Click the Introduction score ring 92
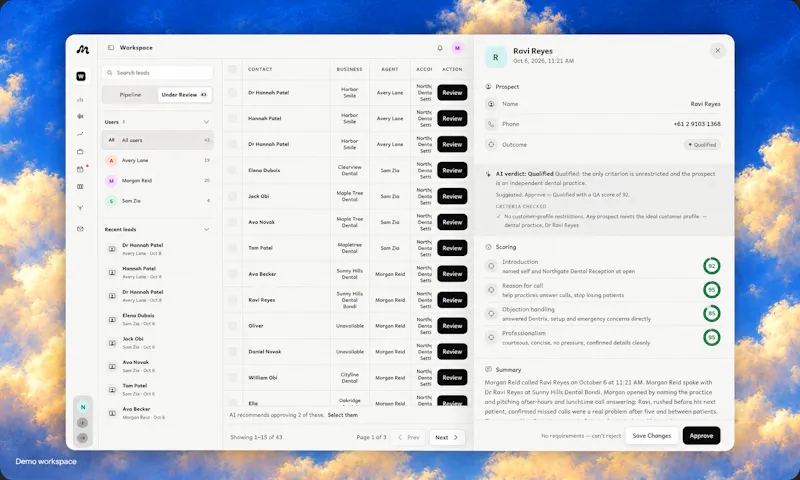 click(711, 266)
